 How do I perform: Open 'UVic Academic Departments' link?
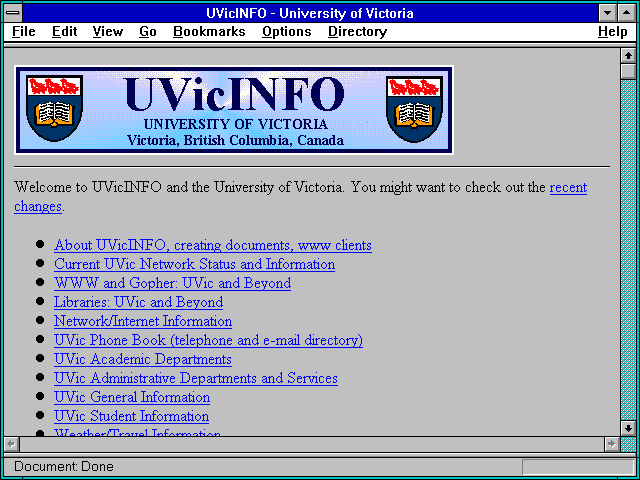coord(143,360)
